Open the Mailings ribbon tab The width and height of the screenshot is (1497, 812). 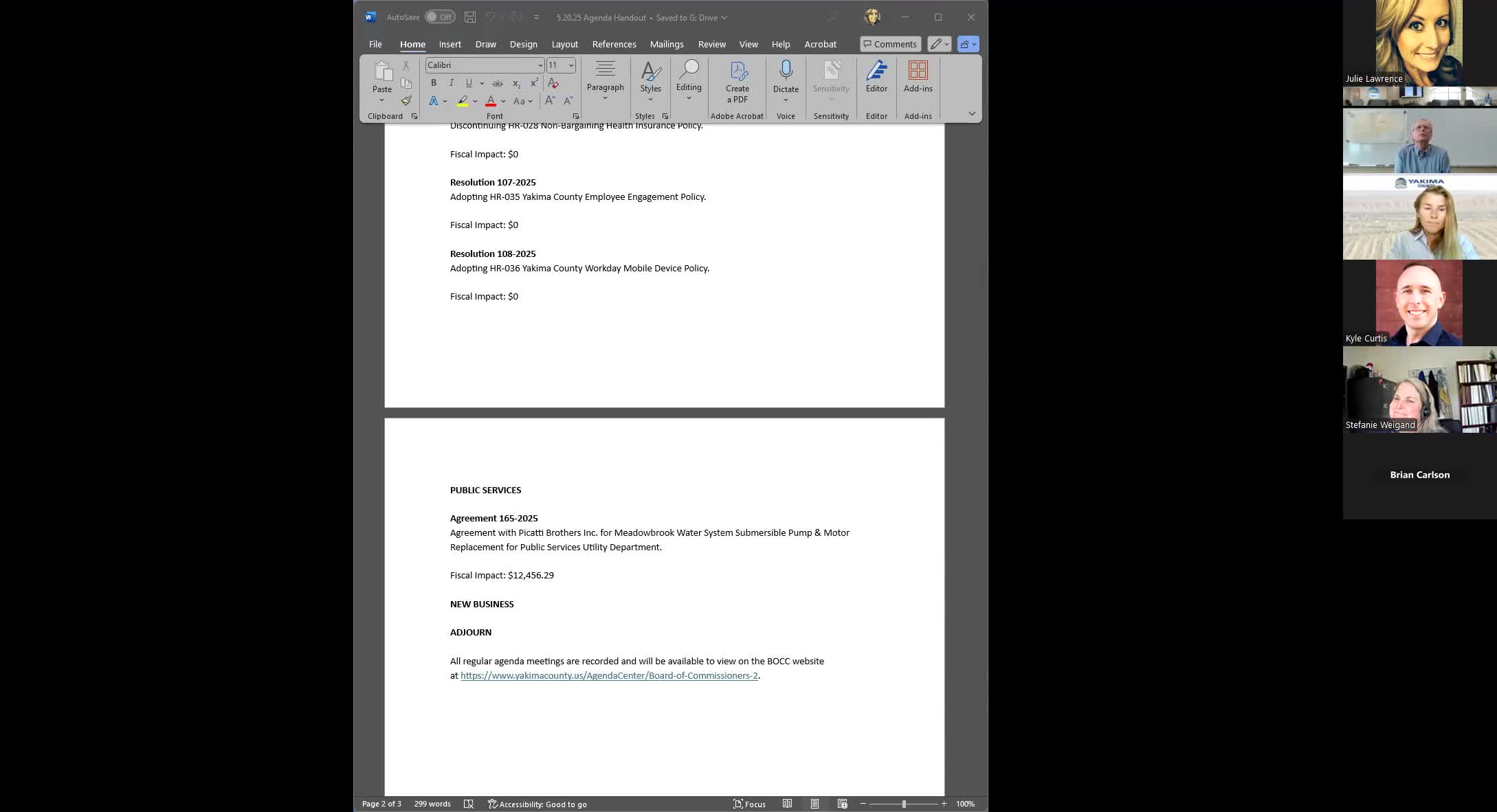tap(666, 44)
